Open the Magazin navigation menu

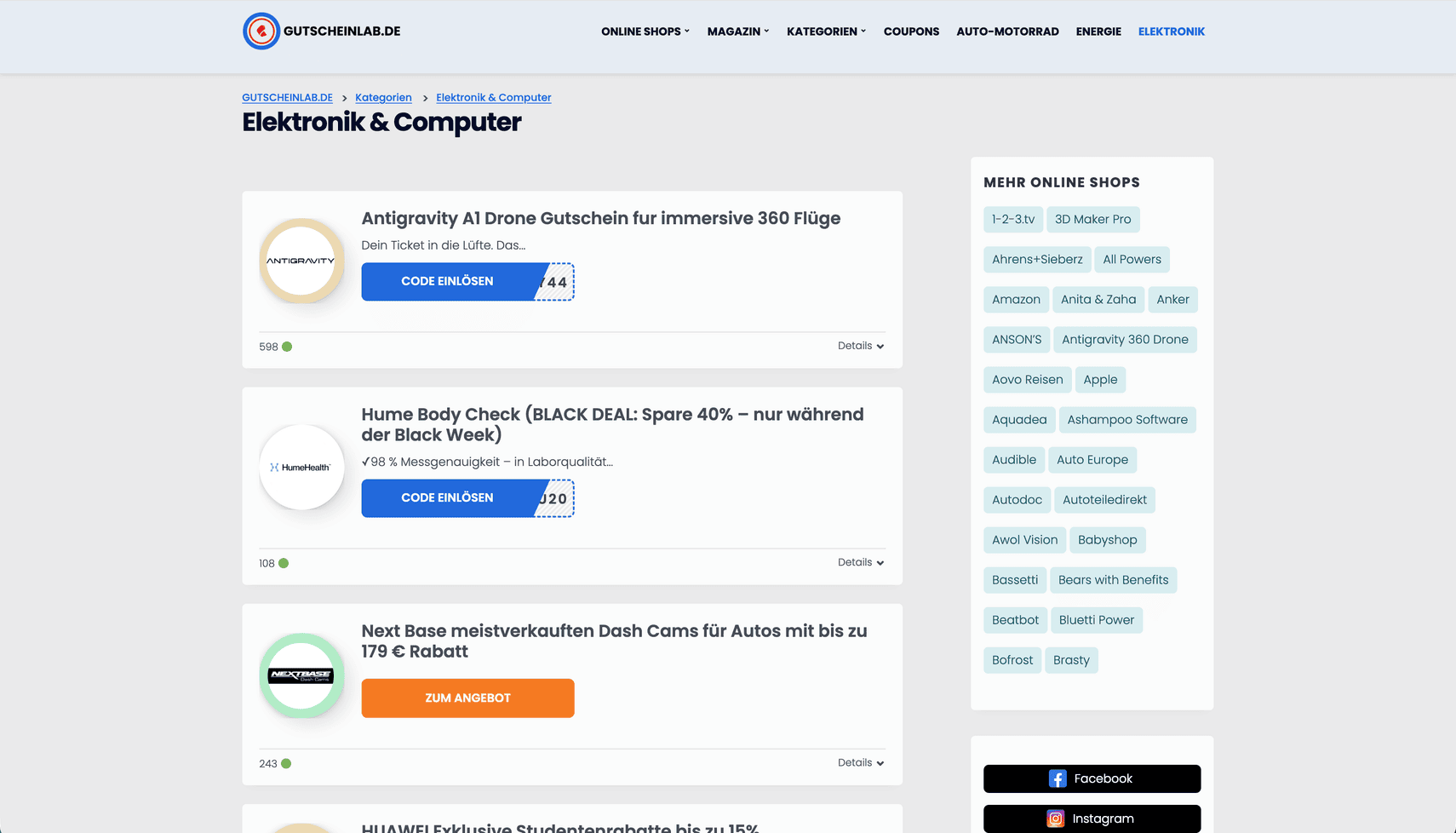[x=737, y=32]
